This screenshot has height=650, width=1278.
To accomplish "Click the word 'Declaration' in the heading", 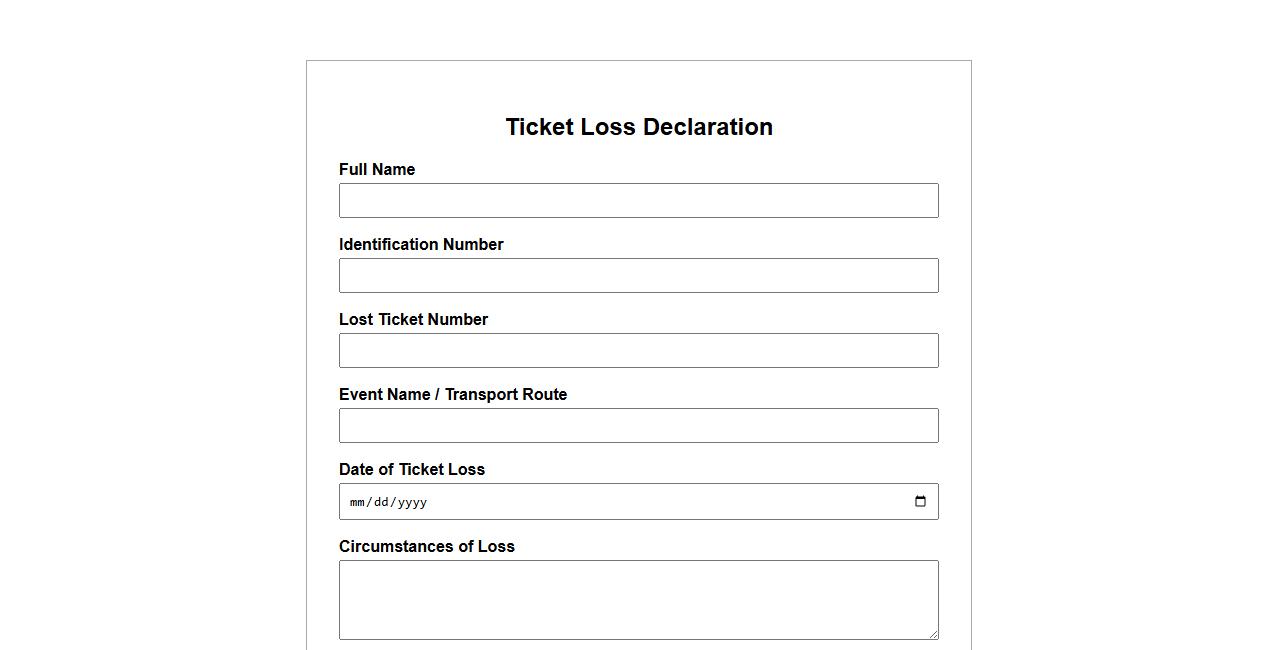I will [708, 127].
